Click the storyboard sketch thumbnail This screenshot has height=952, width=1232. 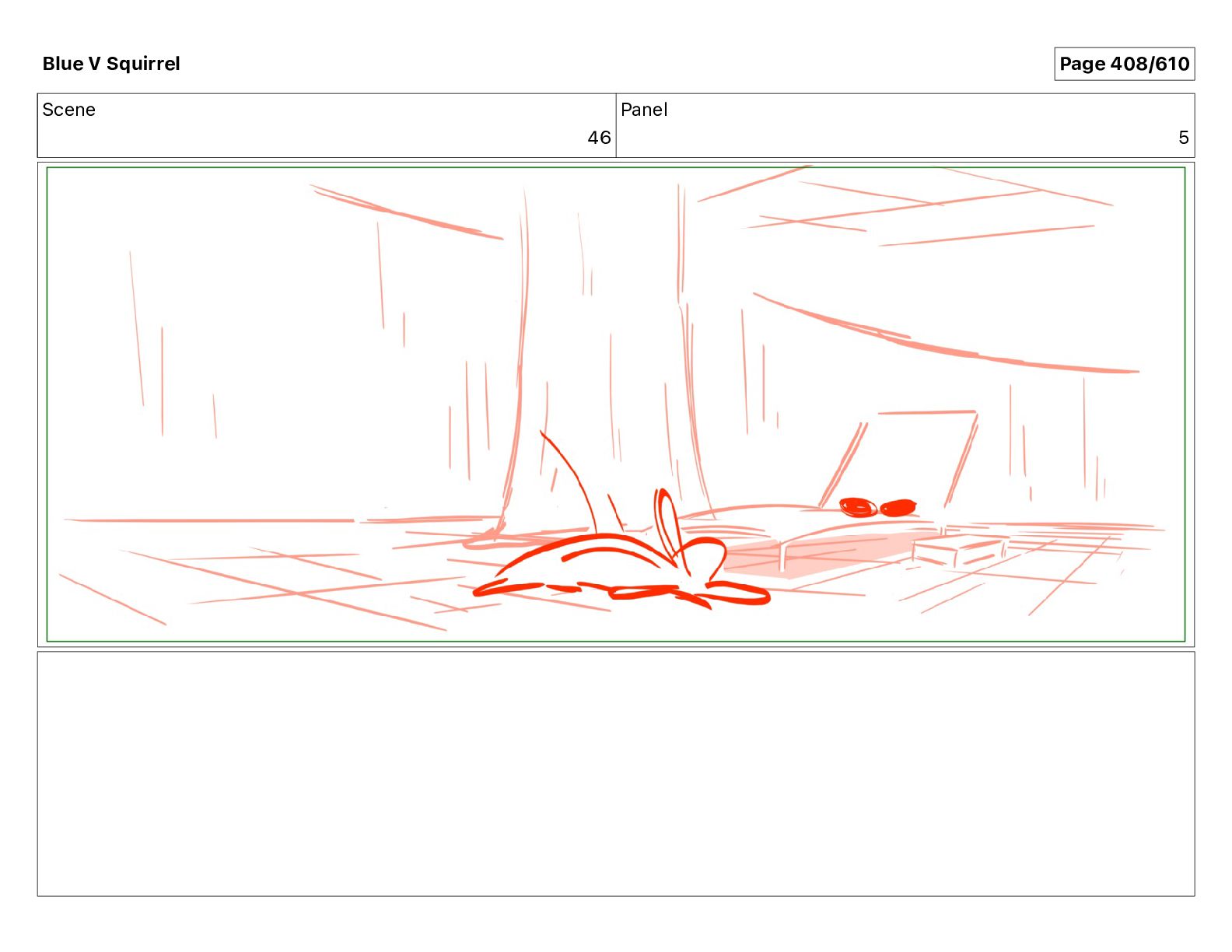click(x=616, y=404)
